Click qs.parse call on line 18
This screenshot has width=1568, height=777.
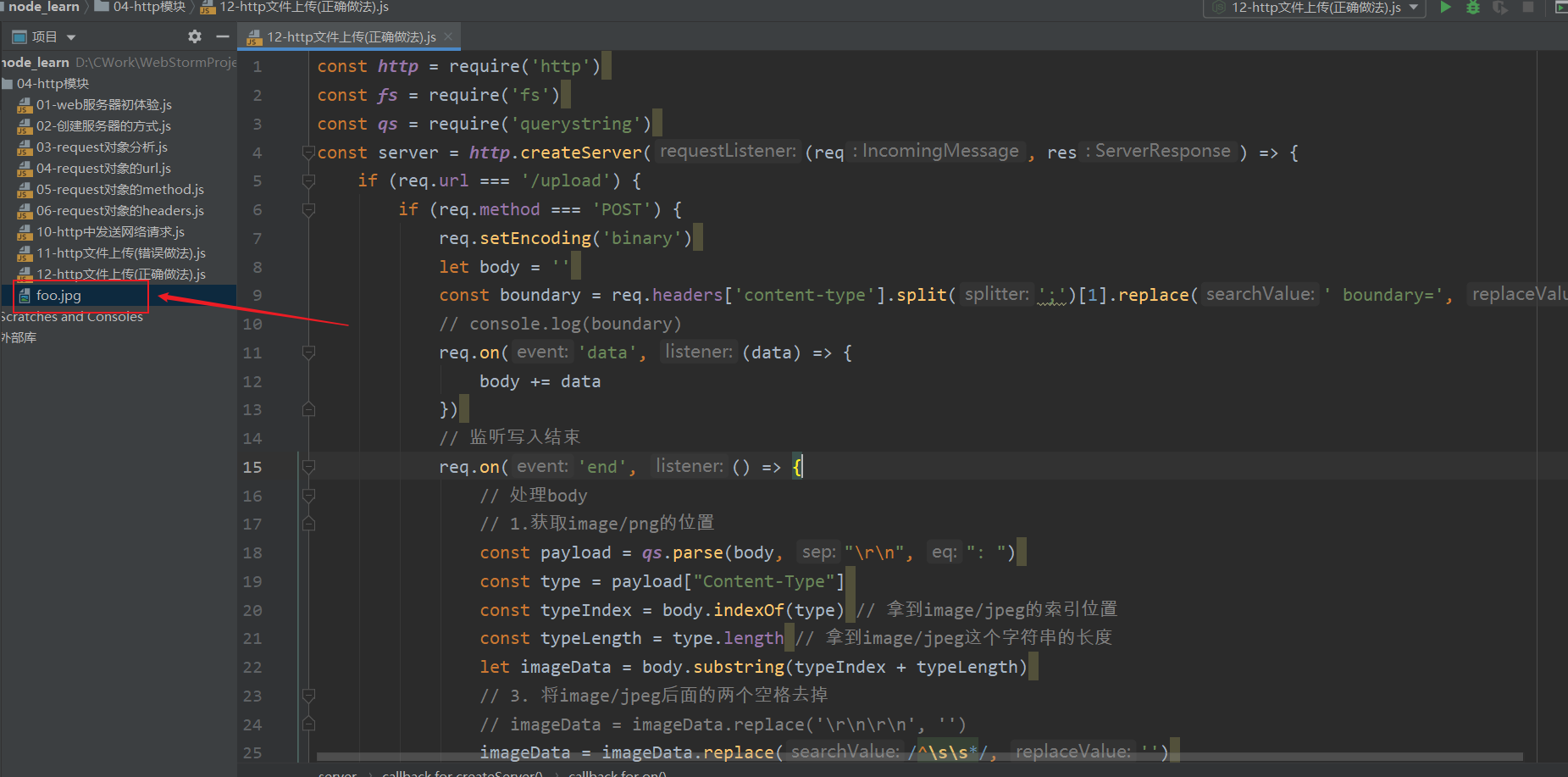tap(683, 552)
